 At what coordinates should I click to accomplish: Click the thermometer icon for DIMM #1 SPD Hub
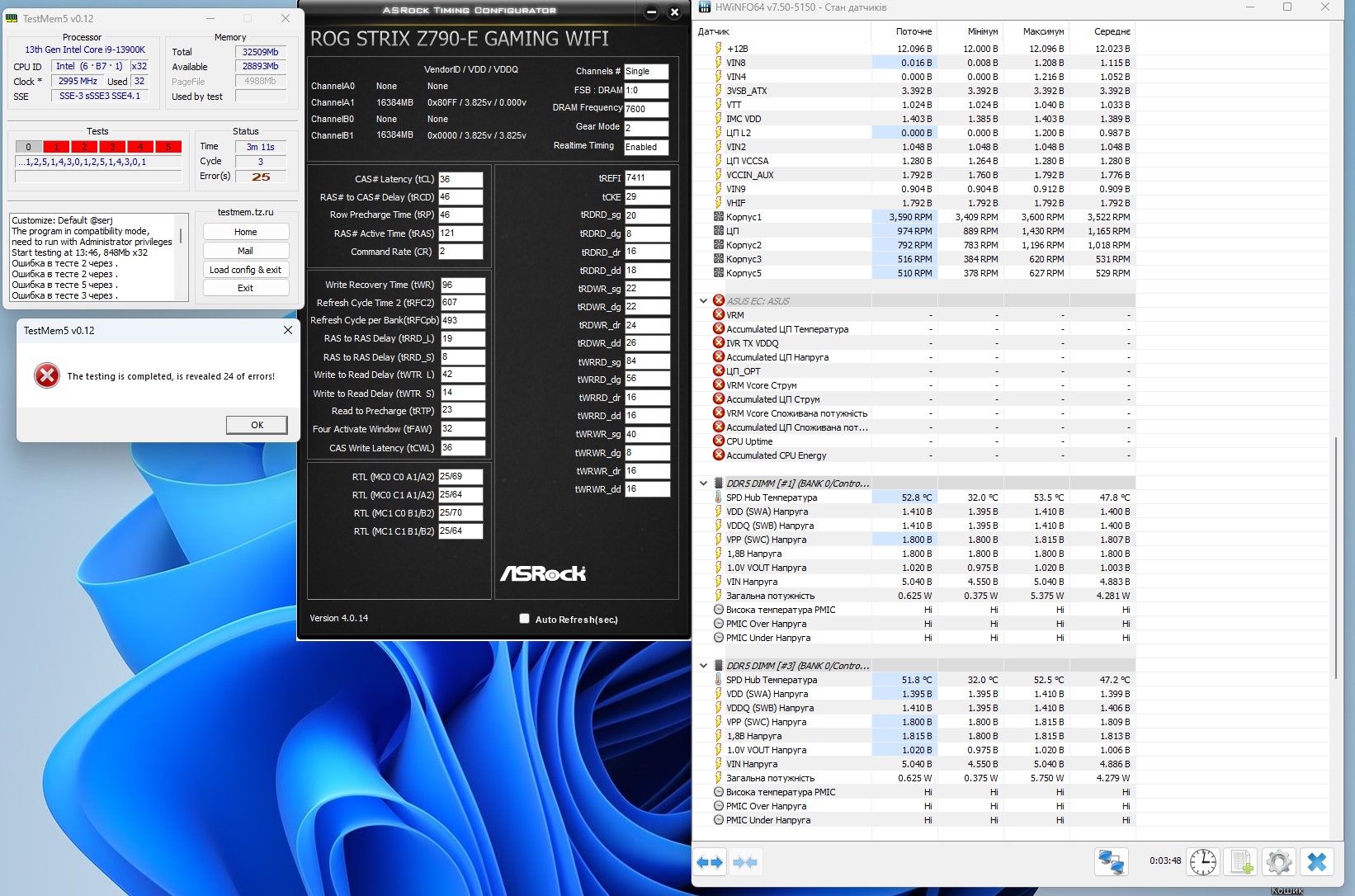click(x=719, y=498)
